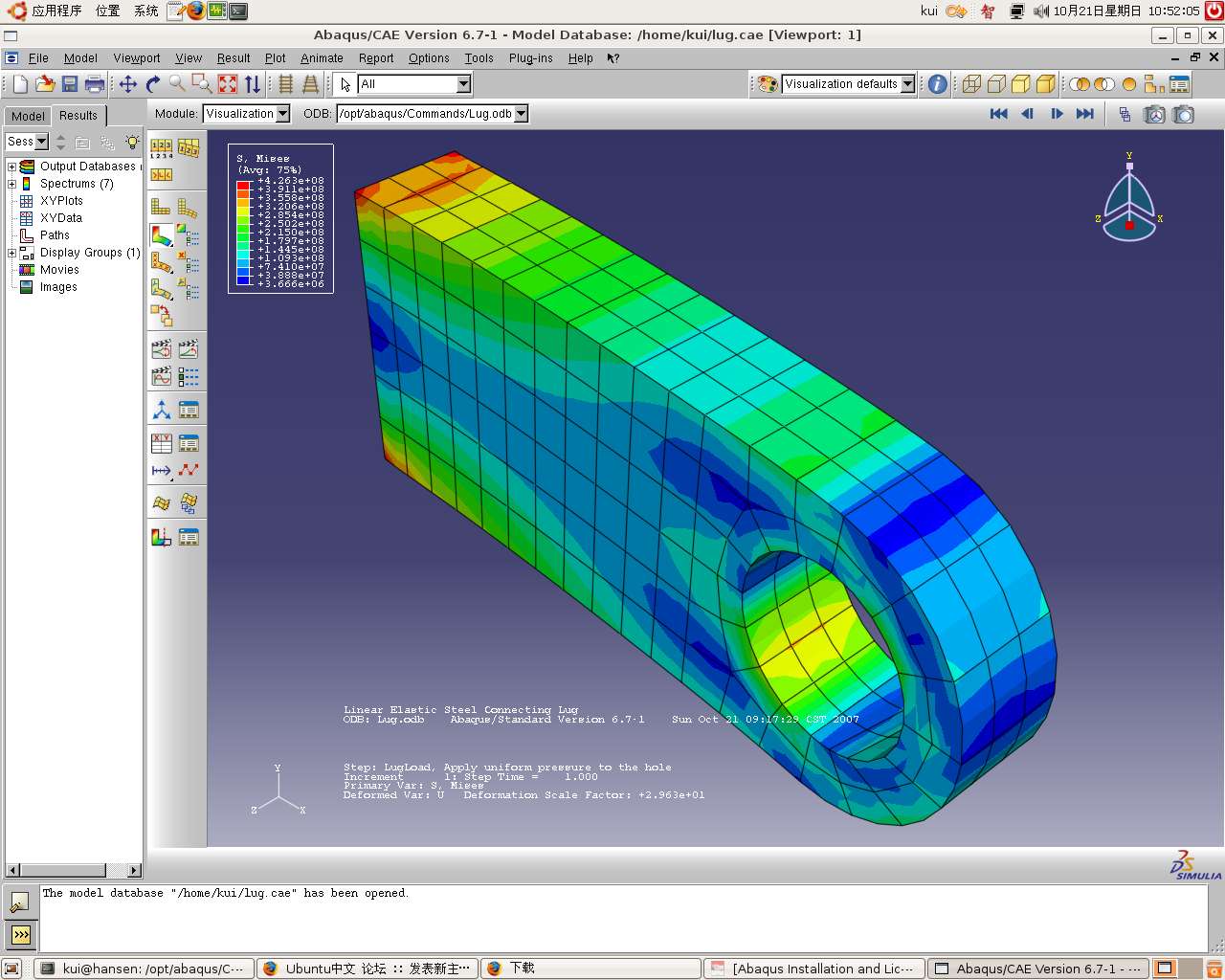The image size is (1225, 980).
Task: Plot the undeformed shape
Action: [x=162, y=207]
